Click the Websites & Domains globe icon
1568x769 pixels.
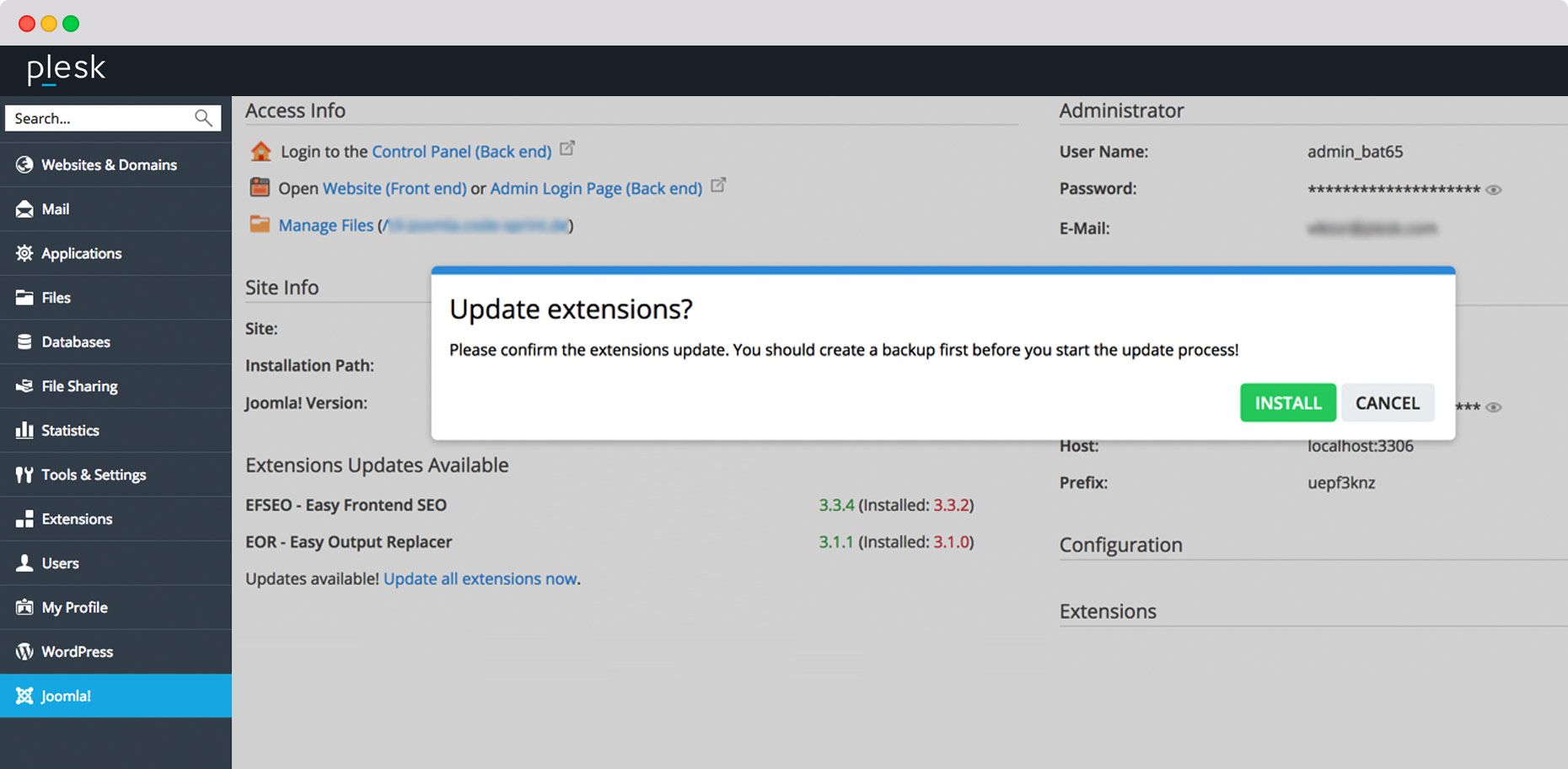pyautogui.click(x=24, y=164)
